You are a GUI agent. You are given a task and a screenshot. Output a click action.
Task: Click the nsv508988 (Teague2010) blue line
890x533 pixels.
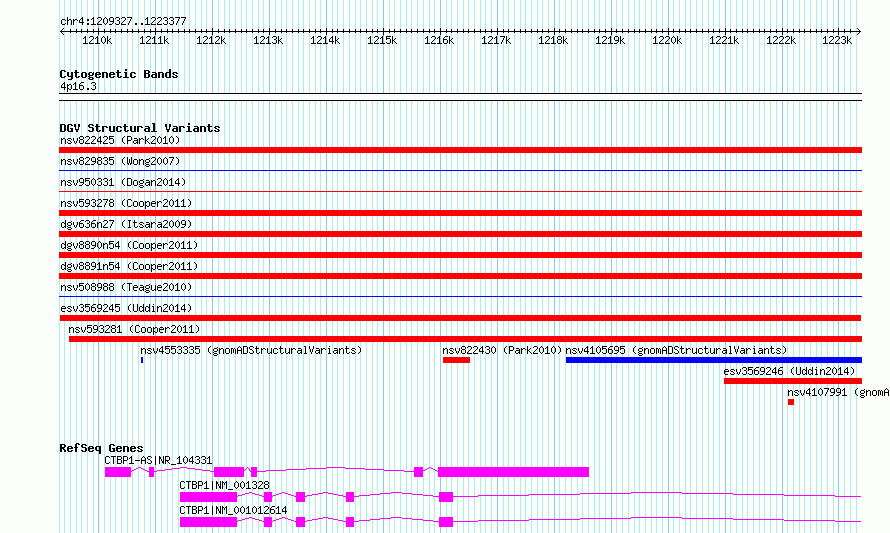tap(460, 296)
